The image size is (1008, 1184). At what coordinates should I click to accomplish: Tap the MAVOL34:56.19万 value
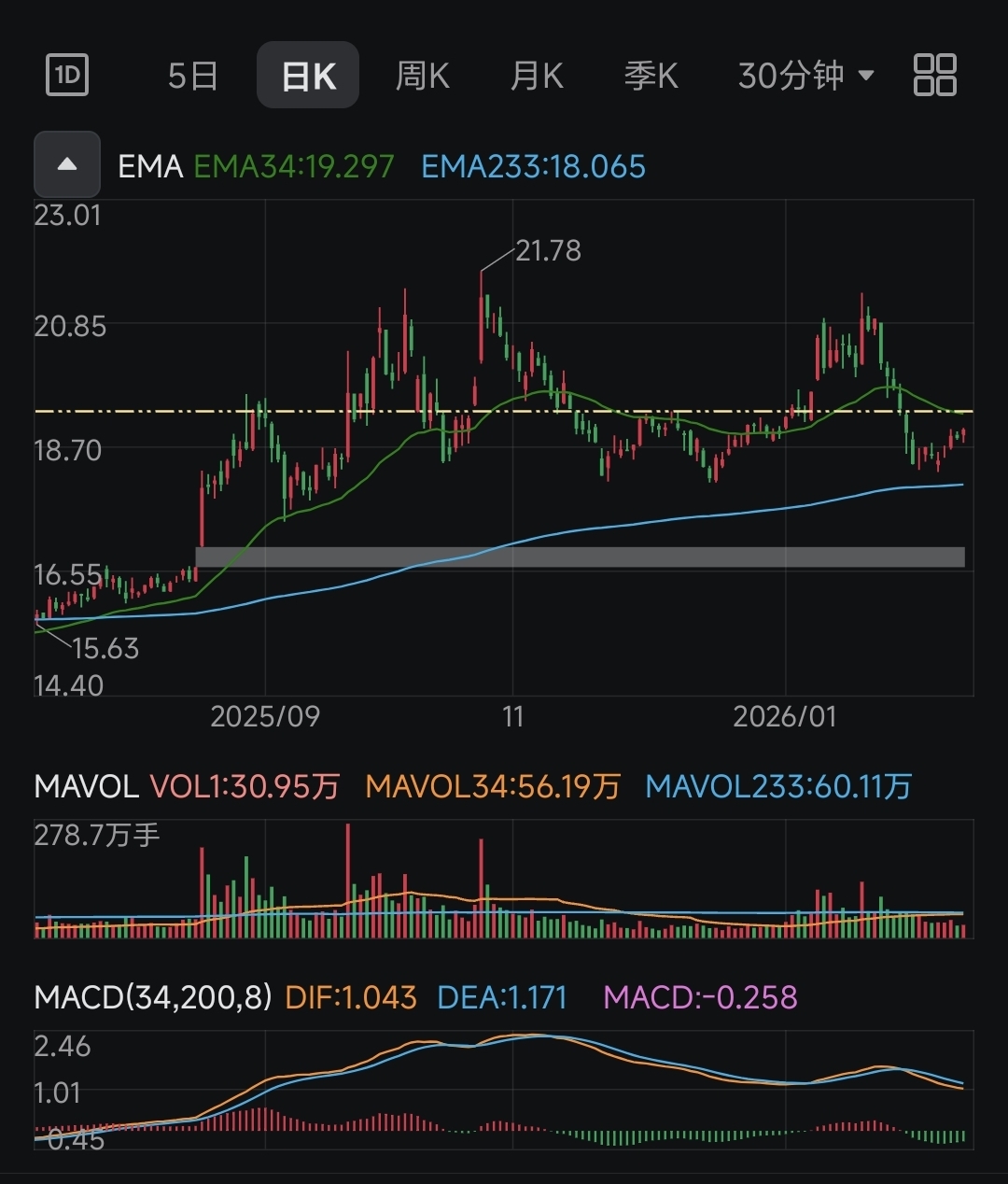493,786
